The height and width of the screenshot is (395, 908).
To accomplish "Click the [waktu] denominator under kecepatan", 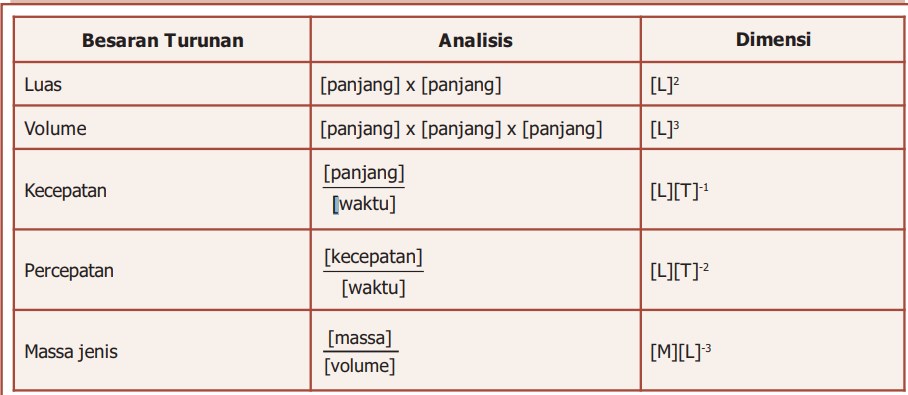I will [374, 288].
